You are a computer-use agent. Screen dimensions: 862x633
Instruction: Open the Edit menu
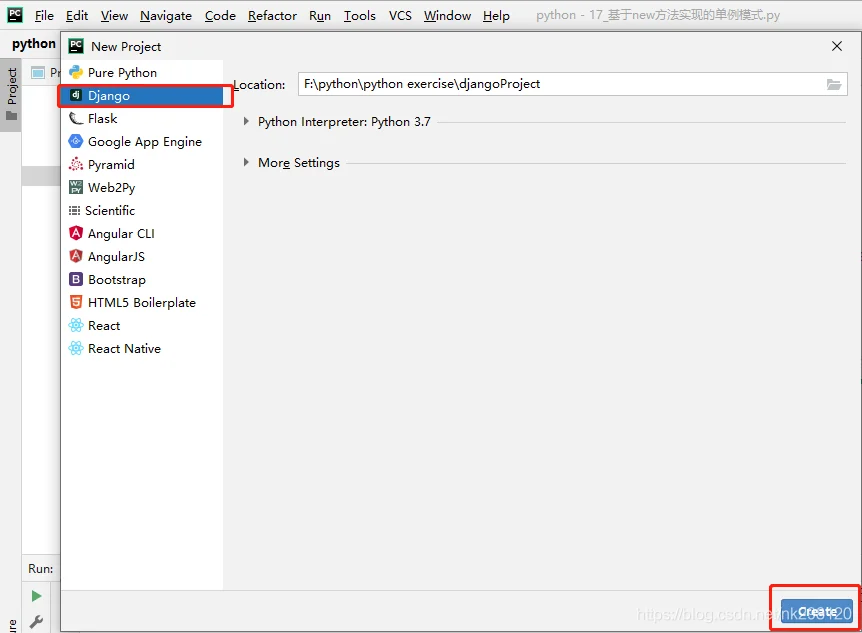pyautogui.click(x=77, y=16)
